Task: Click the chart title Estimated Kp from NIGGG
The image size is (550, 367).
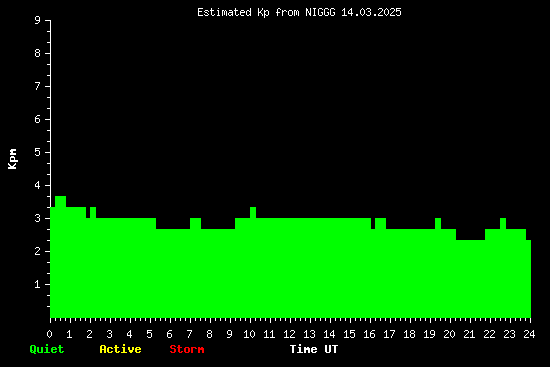Action: (299, 13)
